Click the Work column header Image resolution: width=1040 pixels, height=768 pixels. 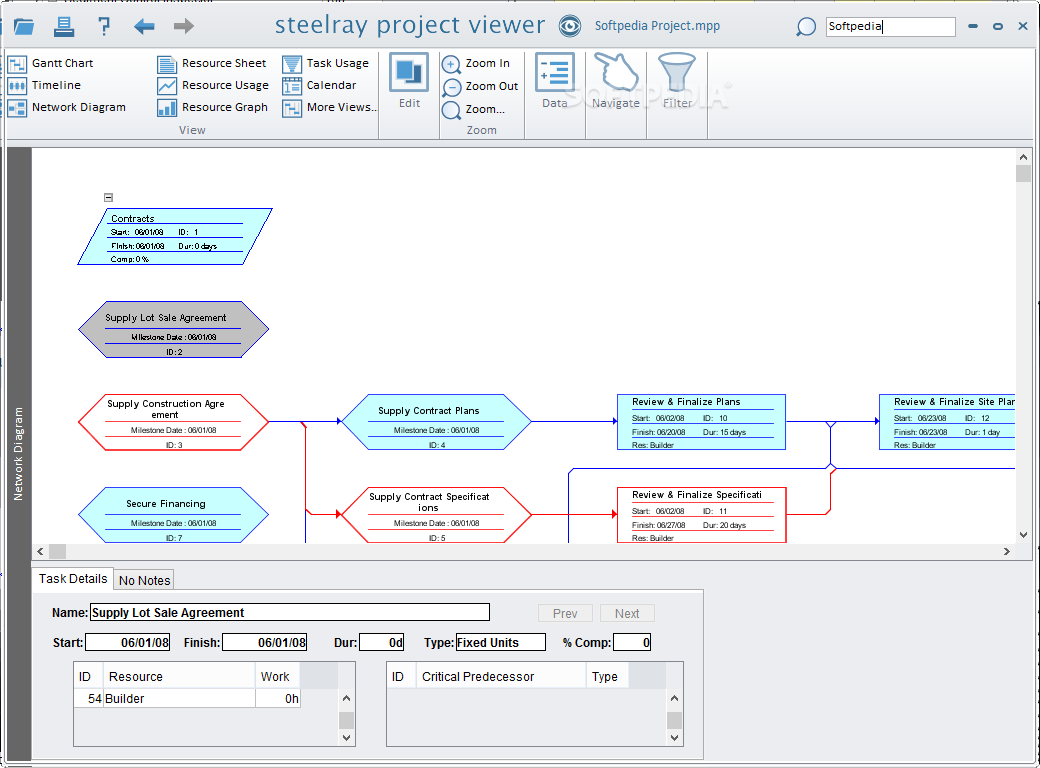(x=277, y=676)
